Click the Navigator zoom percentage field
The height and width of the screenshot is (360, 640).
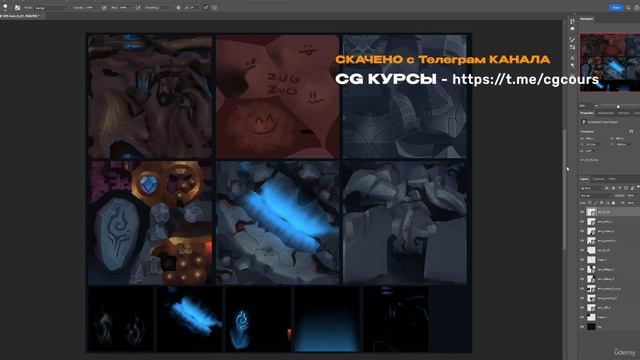(x=584, y=106)
